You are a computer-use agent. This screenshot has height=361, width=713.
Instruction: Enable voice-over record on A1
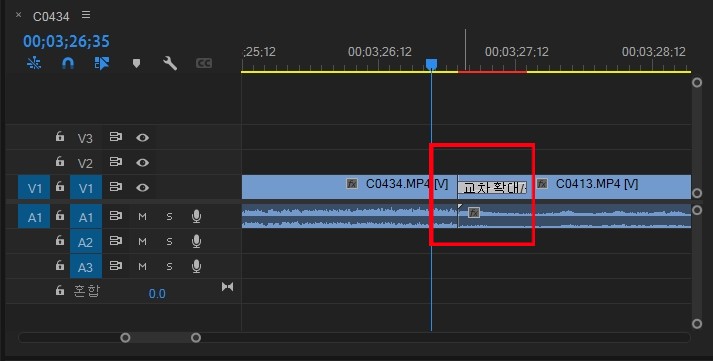[x=196, y=216]
